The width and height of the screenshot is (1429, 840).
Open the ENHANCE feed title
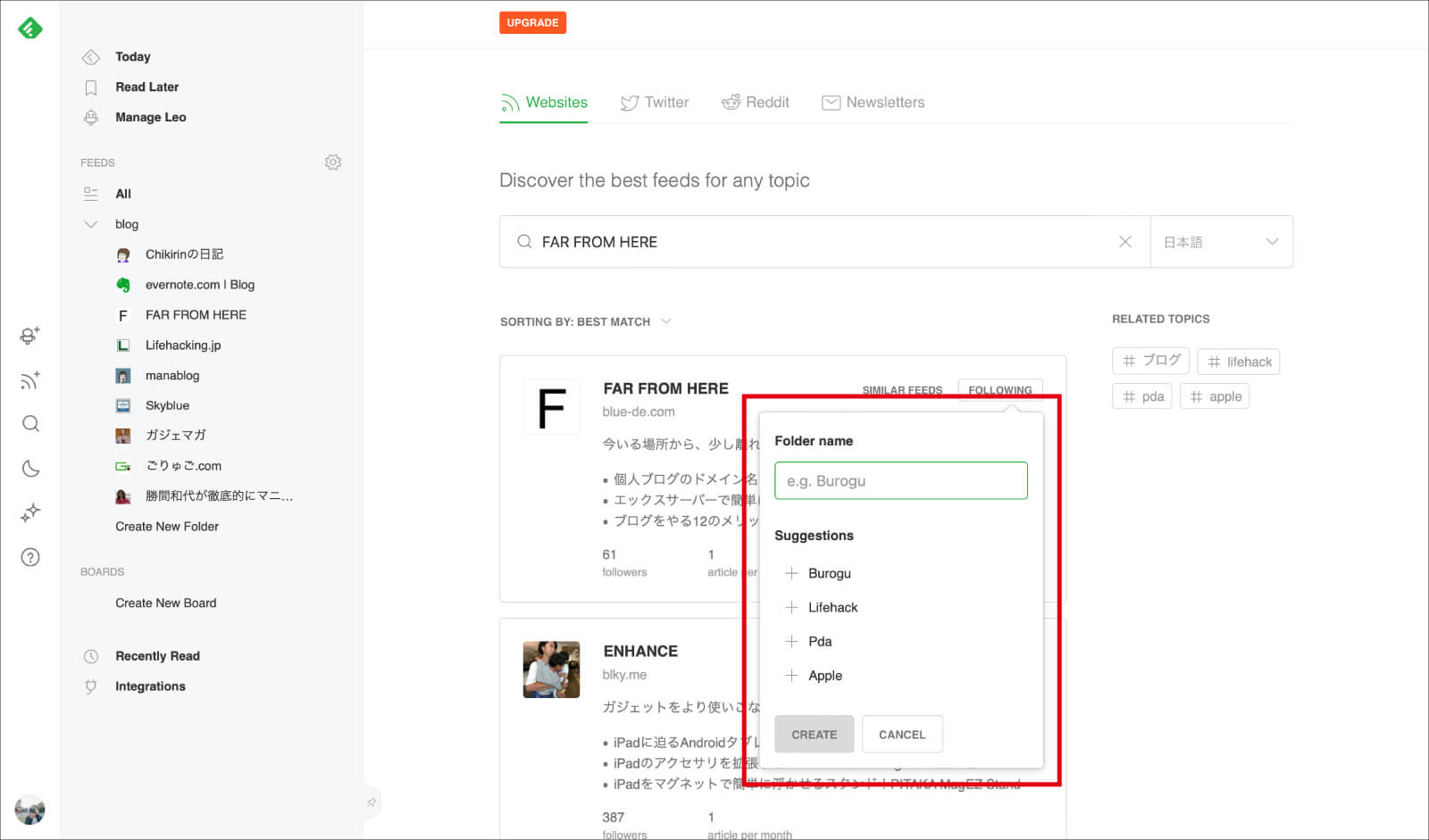tap(640, 652)
